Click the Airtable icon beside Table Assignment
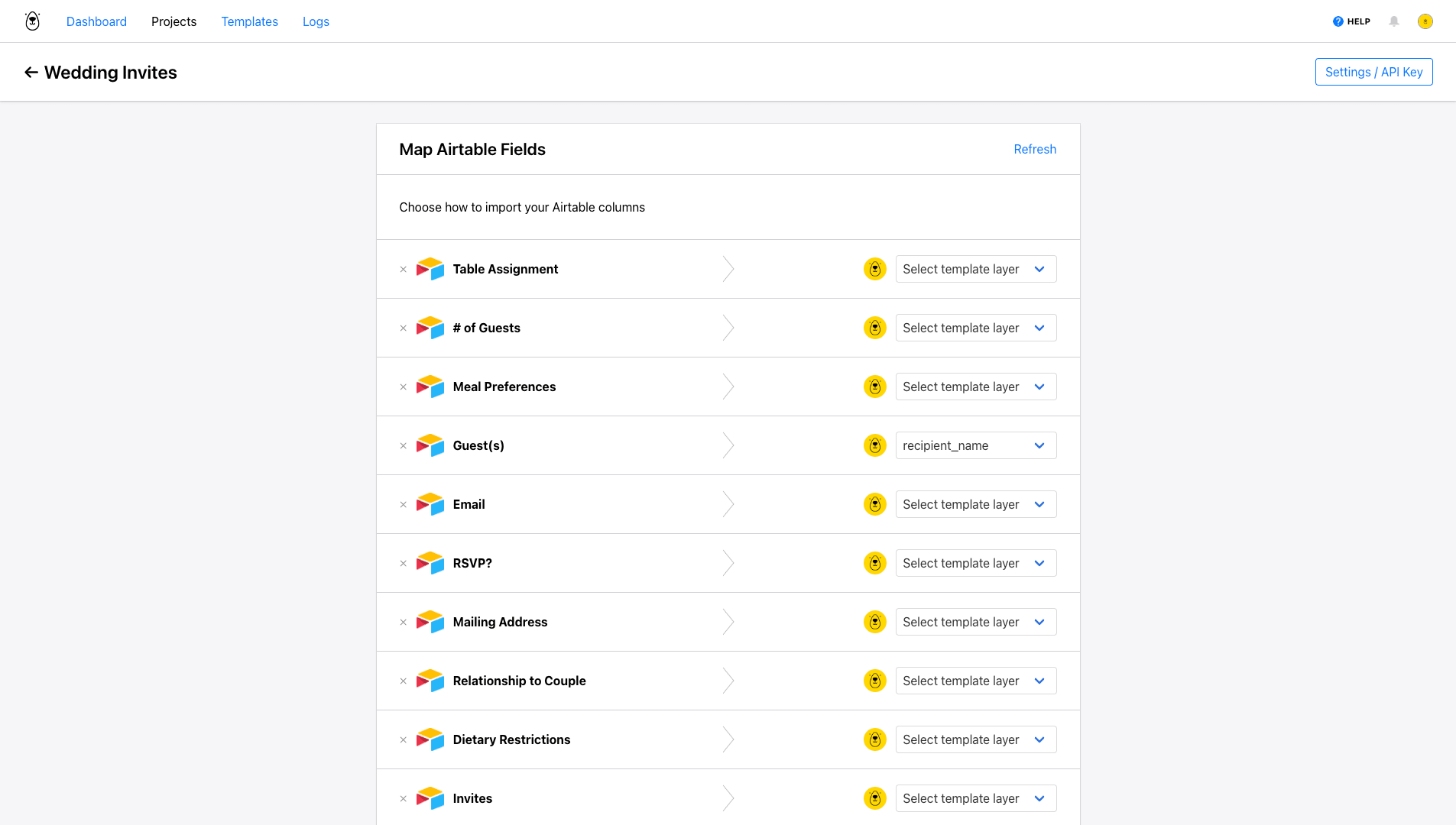 (430, 269)
